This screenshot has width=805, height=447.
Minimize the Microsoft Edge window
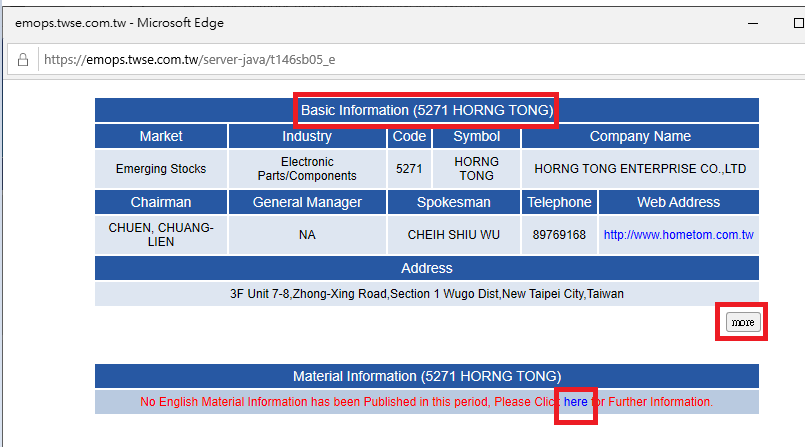(753, 23)
